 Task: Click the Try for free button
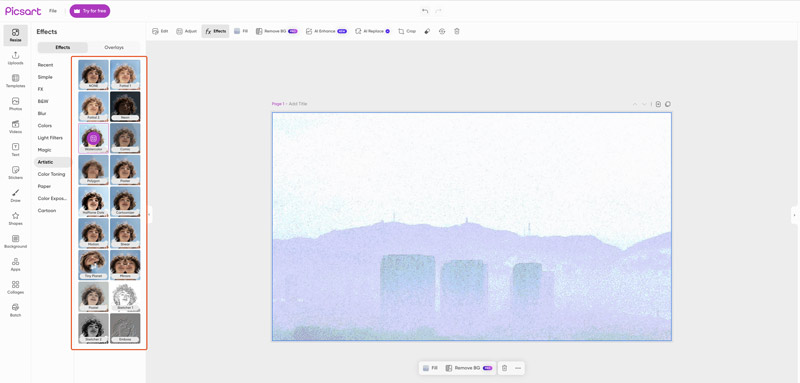pos(90,11)
